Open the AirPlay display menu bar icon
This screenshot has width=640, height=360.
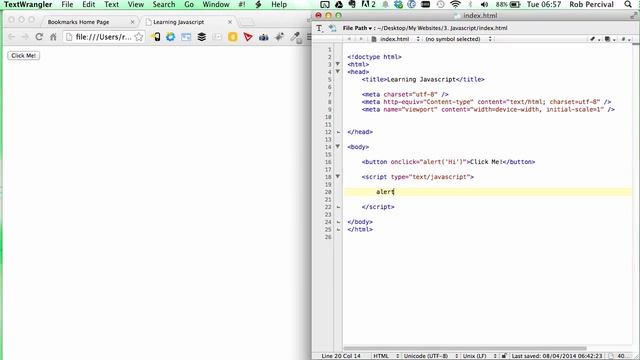324,4
